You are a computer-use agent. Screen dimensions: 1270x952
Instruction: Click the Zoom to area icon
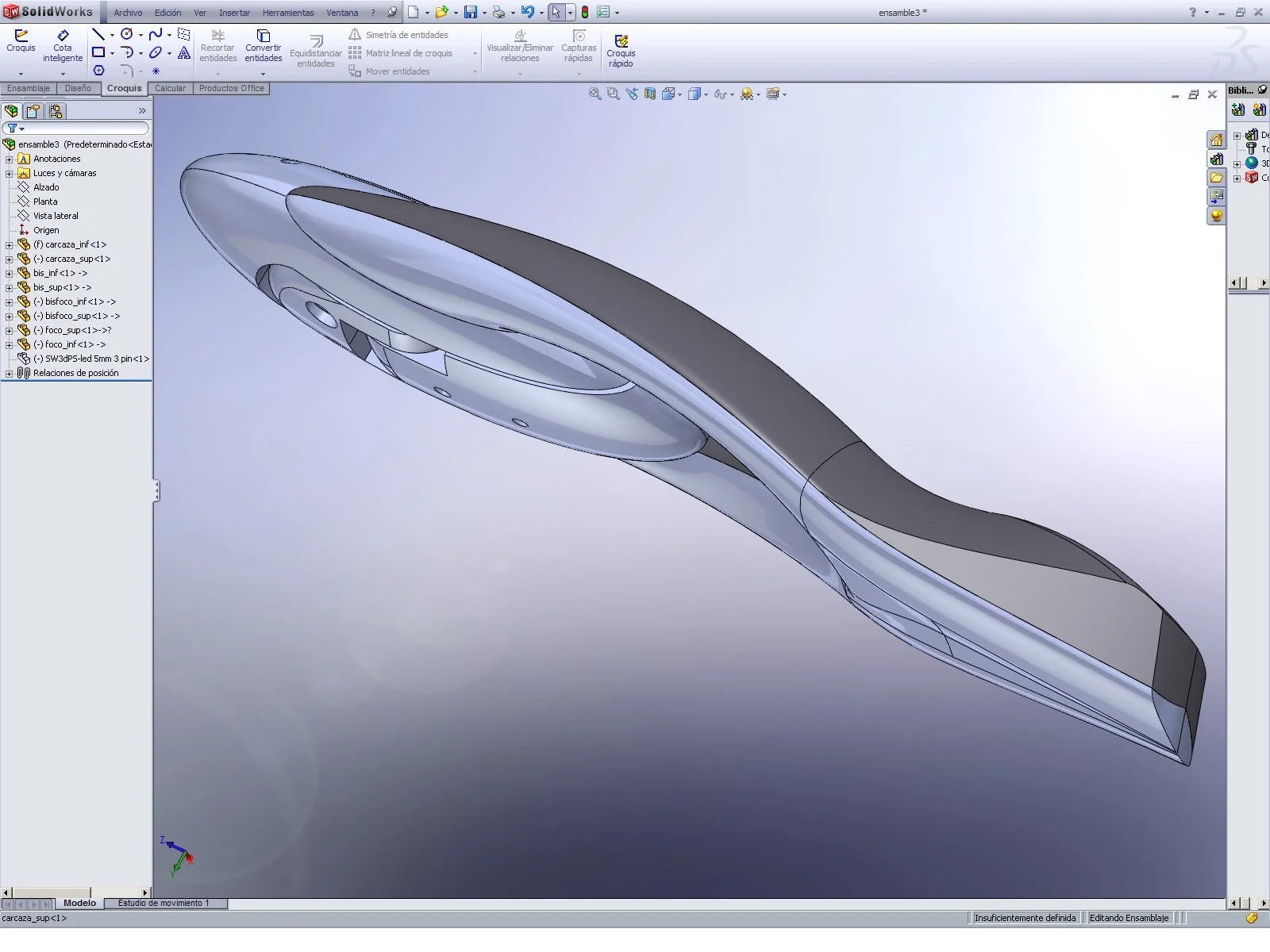coord(613,94)
